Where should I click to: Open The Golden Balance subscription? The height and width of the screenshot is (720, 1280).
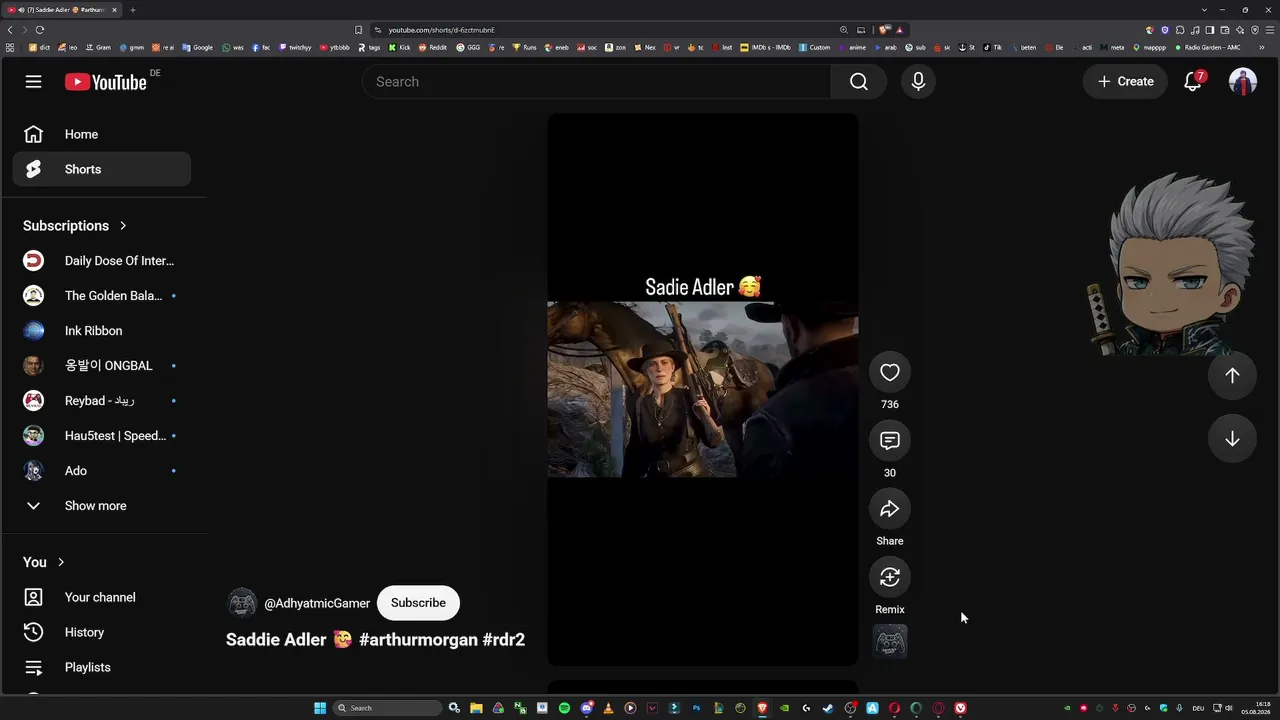(102, 296)
